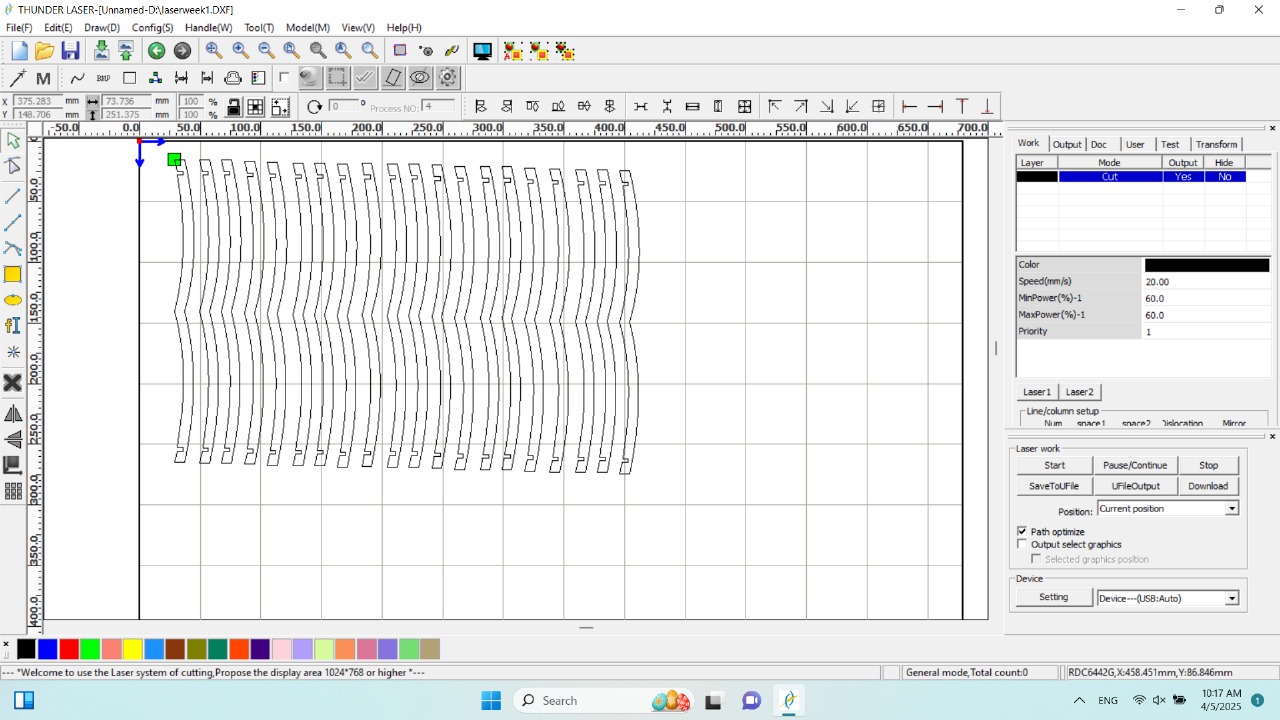Create a new file with the blank page icon
Viewport: 1280px width, 720px height.
click(x=19, y=50)
